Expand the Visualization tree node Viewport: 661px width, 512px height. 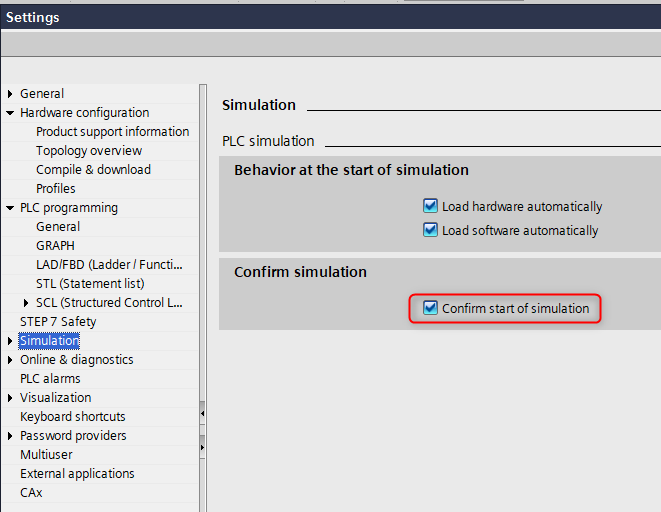click(x=10, y=398)
